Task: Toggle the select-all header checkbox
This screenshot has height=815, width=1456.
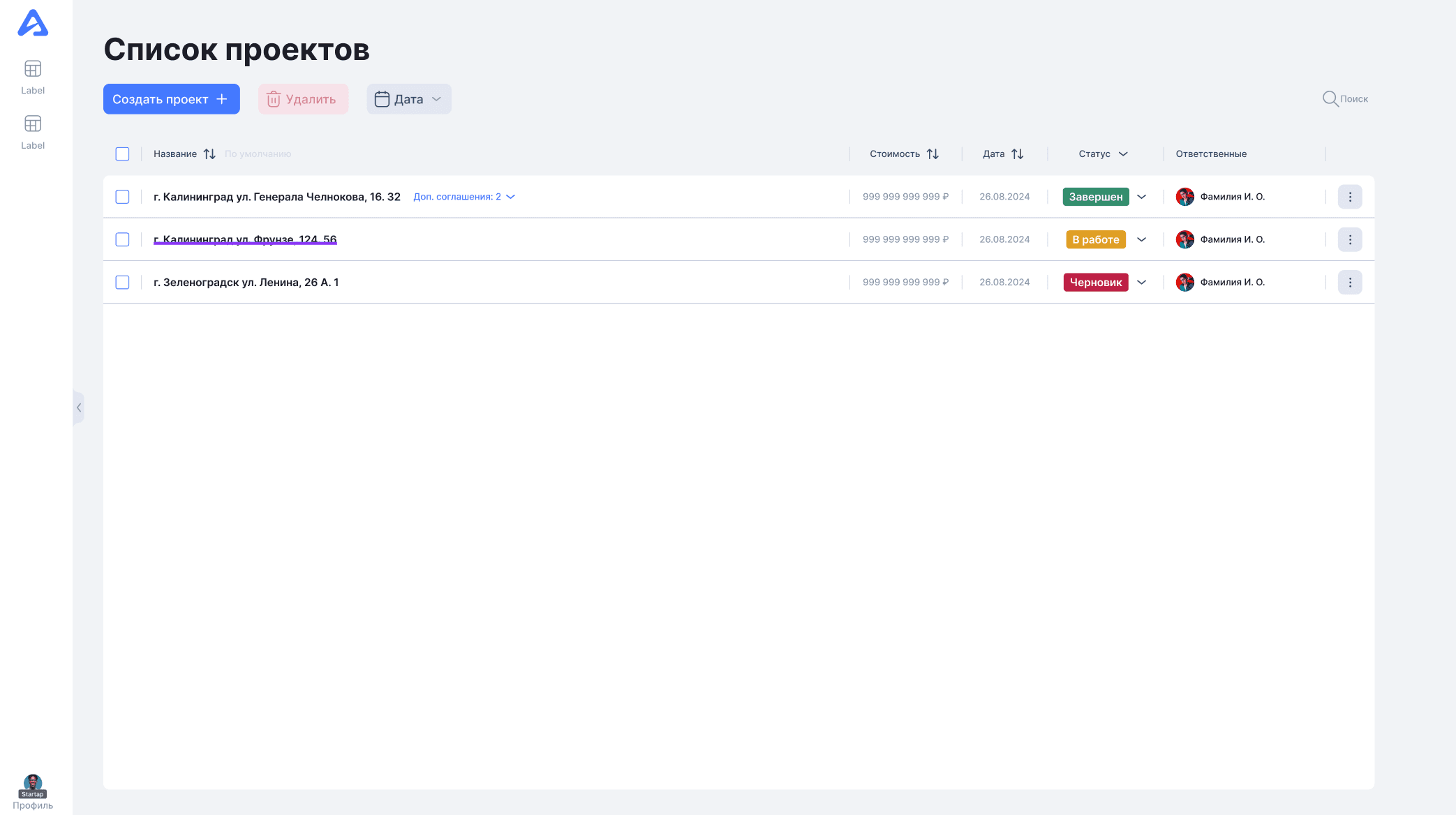Action: click(x=122, y=154)
